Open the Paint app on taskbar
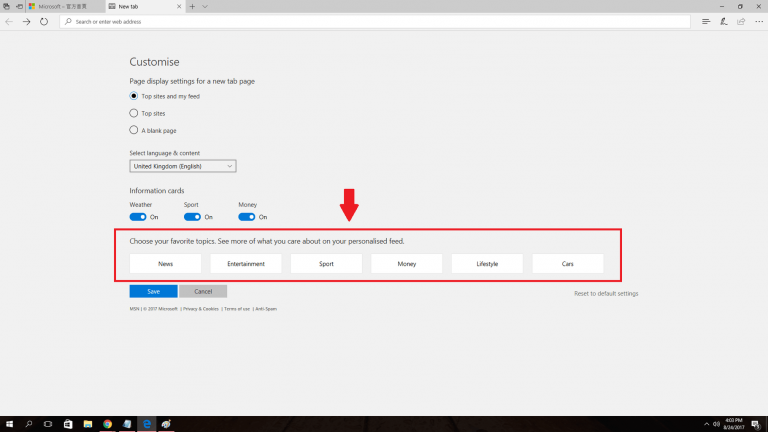Viewport: 768px width, 432px height. pyautogui.click(x=166, y=424)
